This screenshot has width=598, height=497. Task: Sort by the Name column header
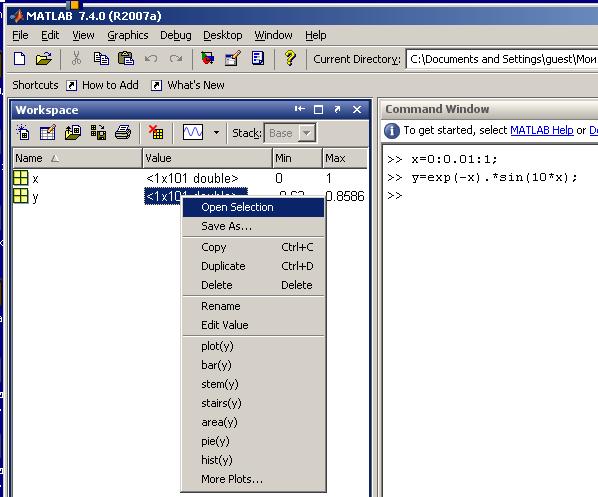(77, 158)
